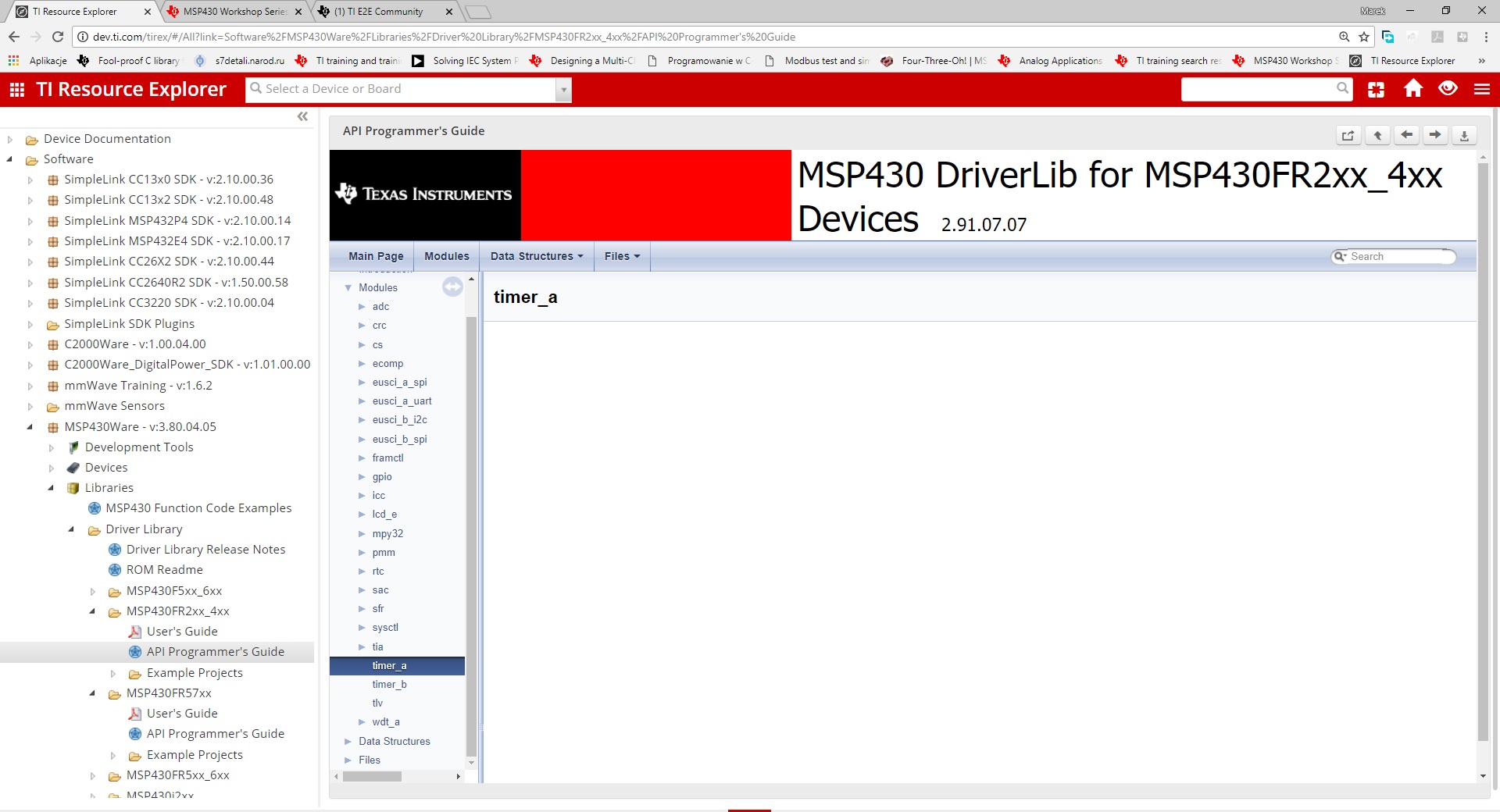
Task: Open the device or board dropdown arrow
Action: pos(563,91)
